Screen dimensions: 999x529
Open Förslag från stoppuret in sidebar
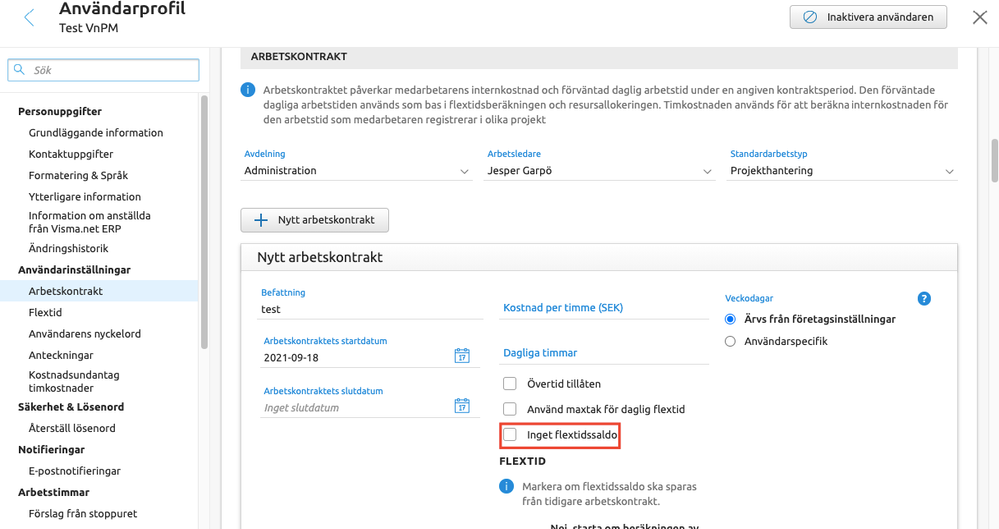click(83, 514)
